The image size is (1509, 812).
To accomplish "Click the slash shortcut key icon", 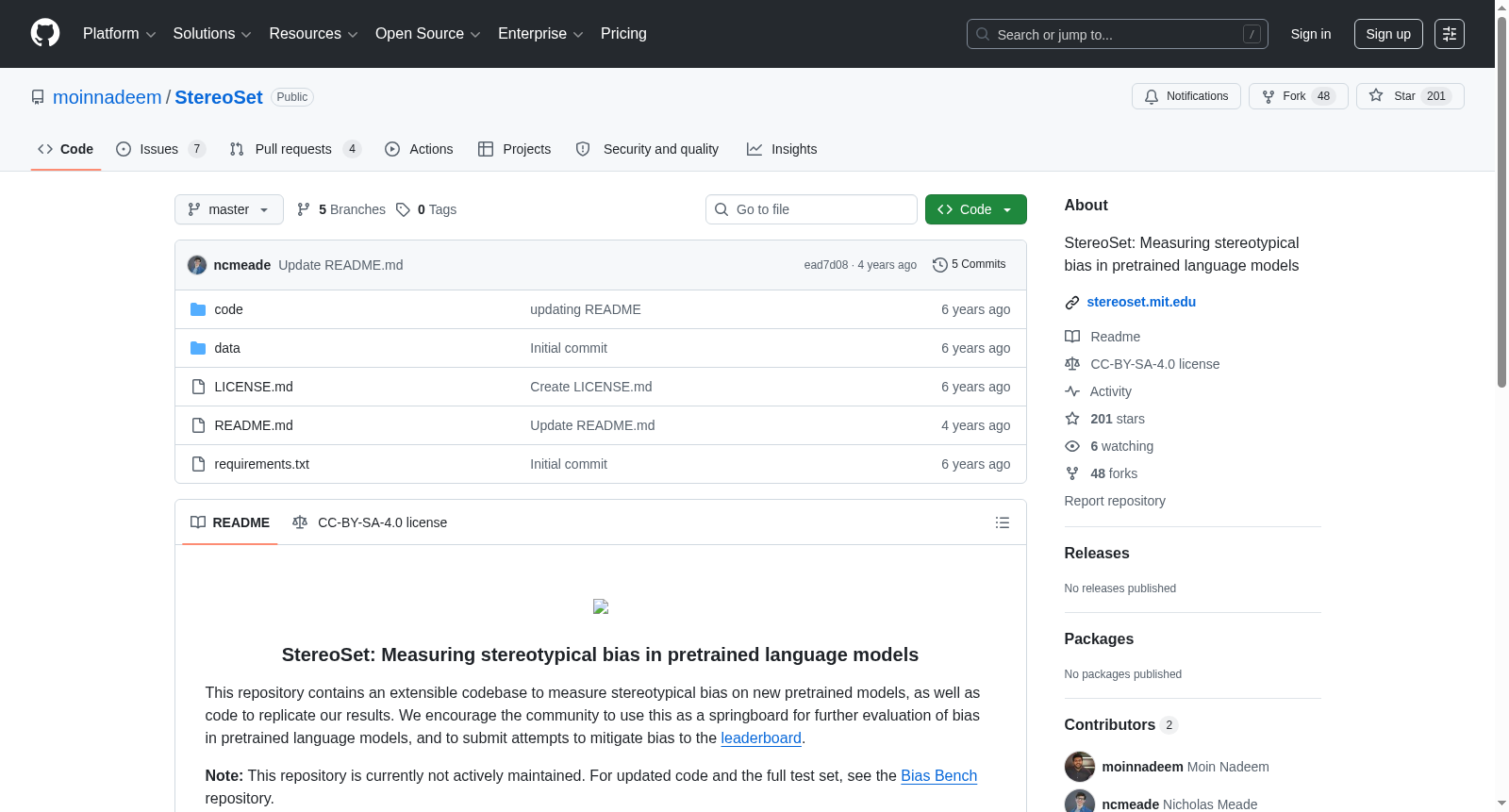I will (1252, 34).
